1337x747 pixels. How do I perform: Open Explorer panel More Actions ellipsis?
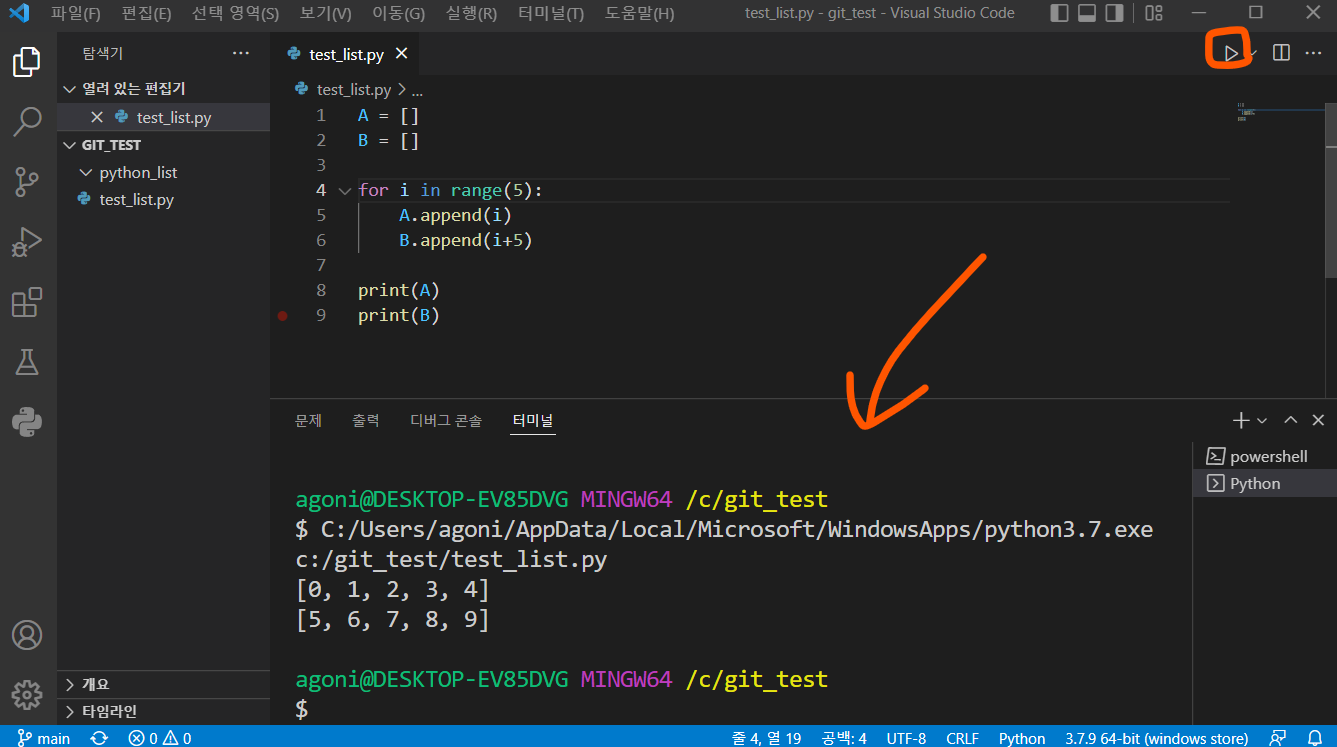tap(241, 53)
